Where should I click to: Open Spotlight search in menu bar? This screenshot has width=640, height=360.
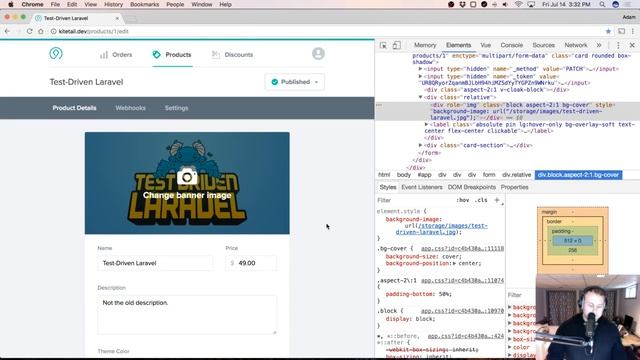[602, 4]
